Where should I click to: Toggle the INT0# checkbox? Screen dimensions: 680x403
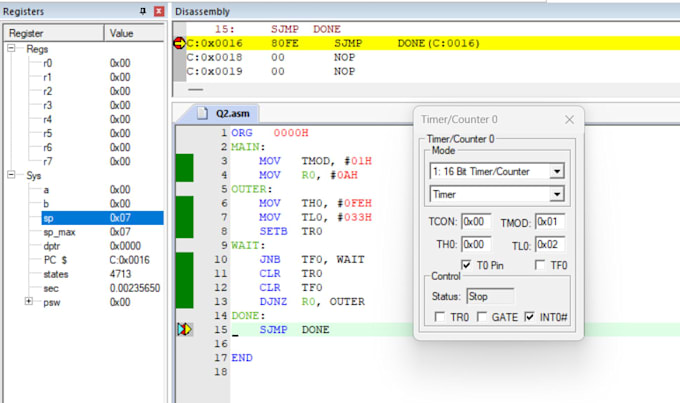tap(529, 317)
